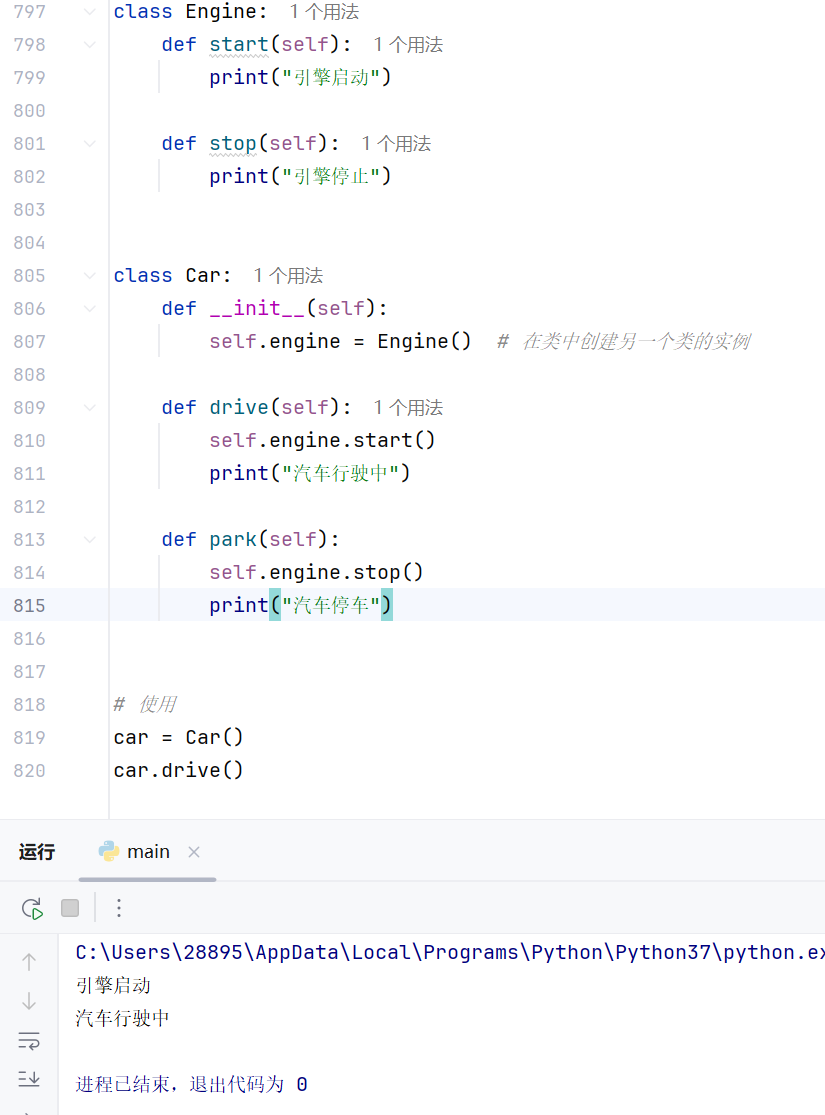Jump up the stack trace with the up arrow
Image resolution: width=825 pixels, height=1115 pixels.
29,961
